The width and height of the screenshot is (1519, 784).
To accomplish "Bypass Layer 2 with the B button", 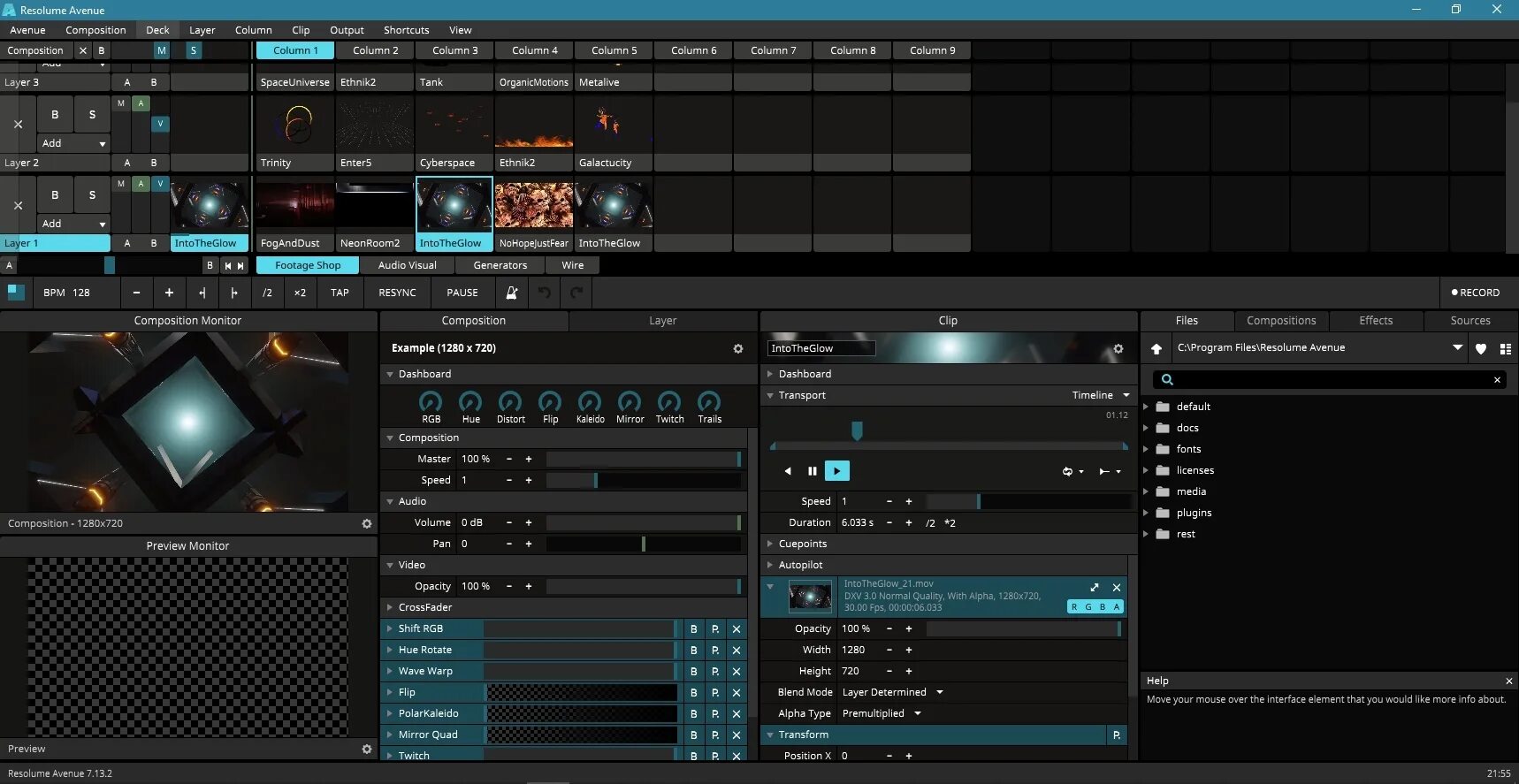I will click(x=55, y=114).
